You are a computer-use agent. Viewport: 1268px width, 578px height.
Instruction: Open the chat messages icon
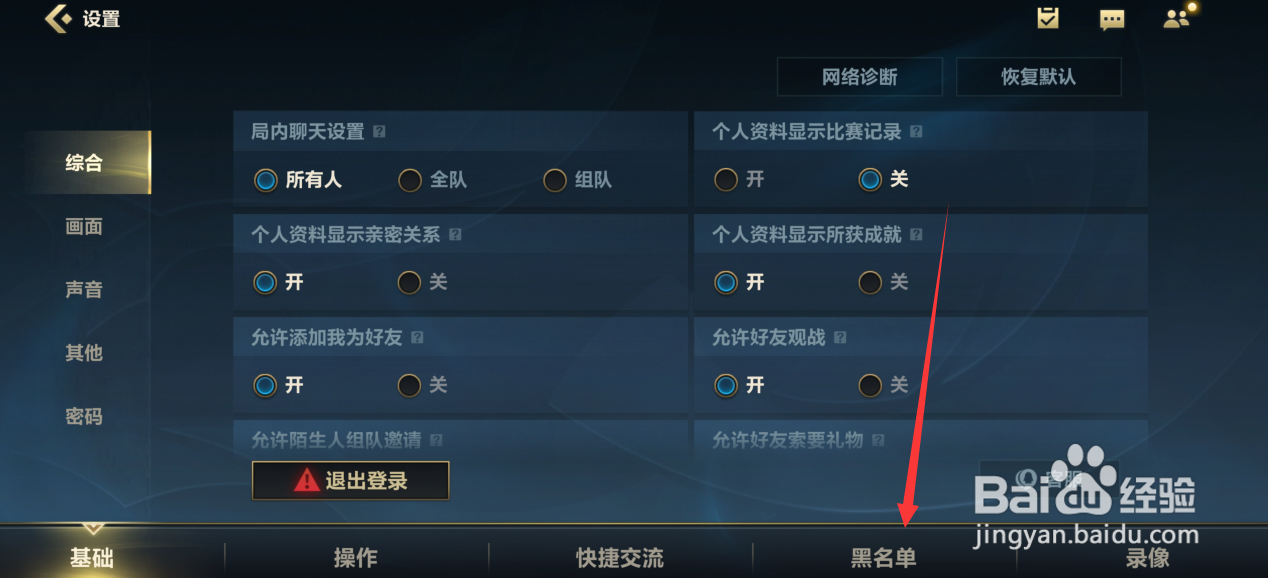[x=1112, y=19]
